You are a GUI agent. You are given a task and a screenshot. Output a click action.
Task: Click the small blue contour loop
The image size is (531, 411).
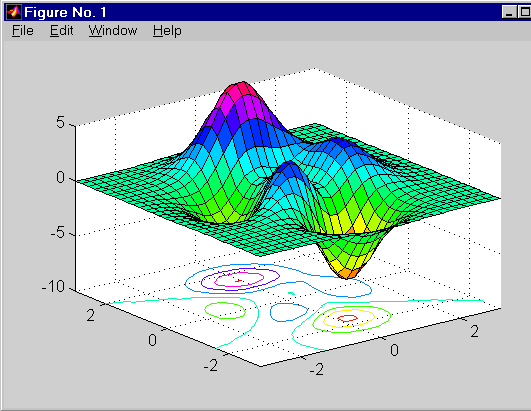coord(289,312)
